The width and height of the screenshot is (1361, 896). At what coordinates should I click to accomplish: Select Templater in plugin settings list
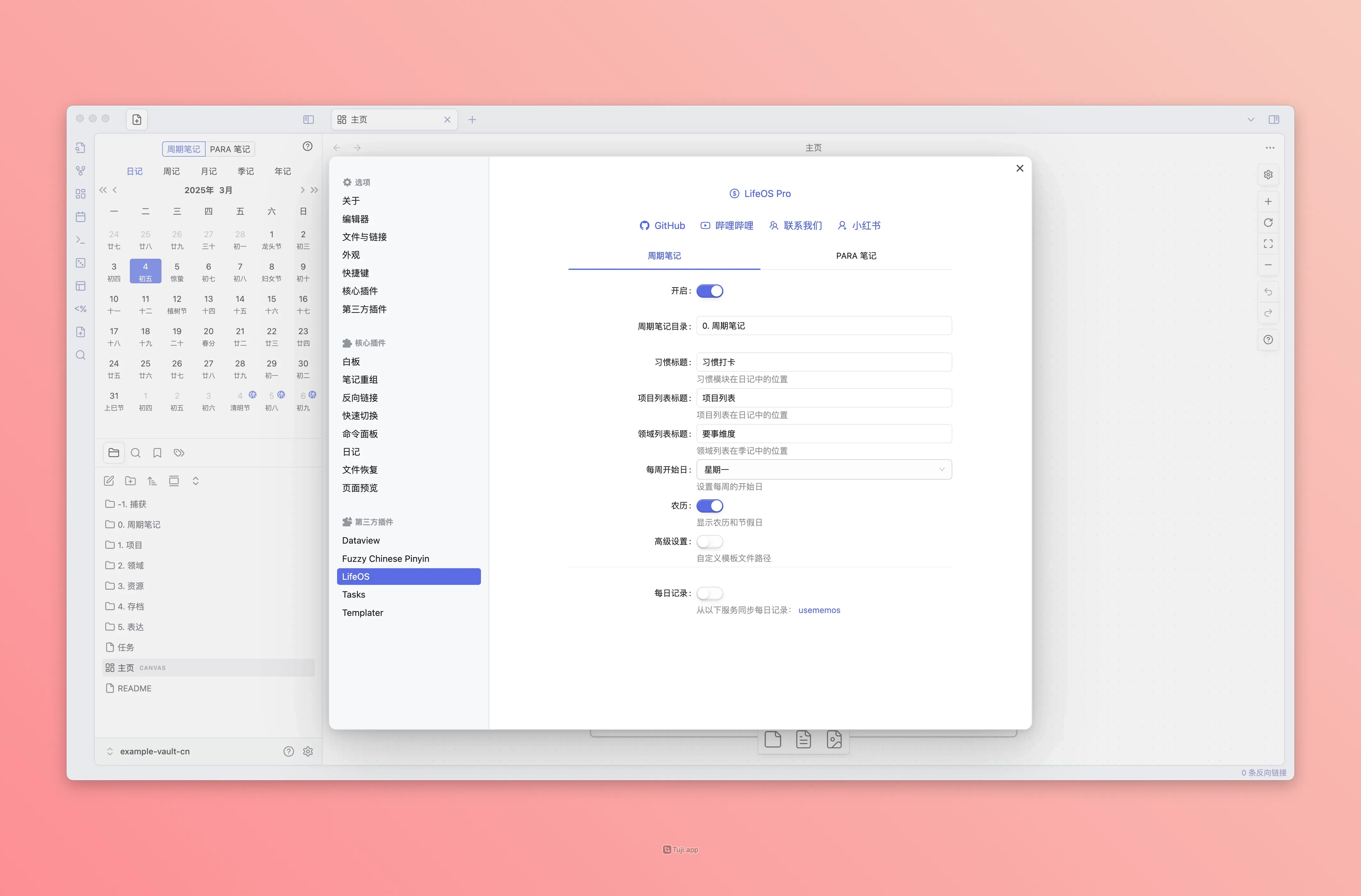(x=363, y=612)
